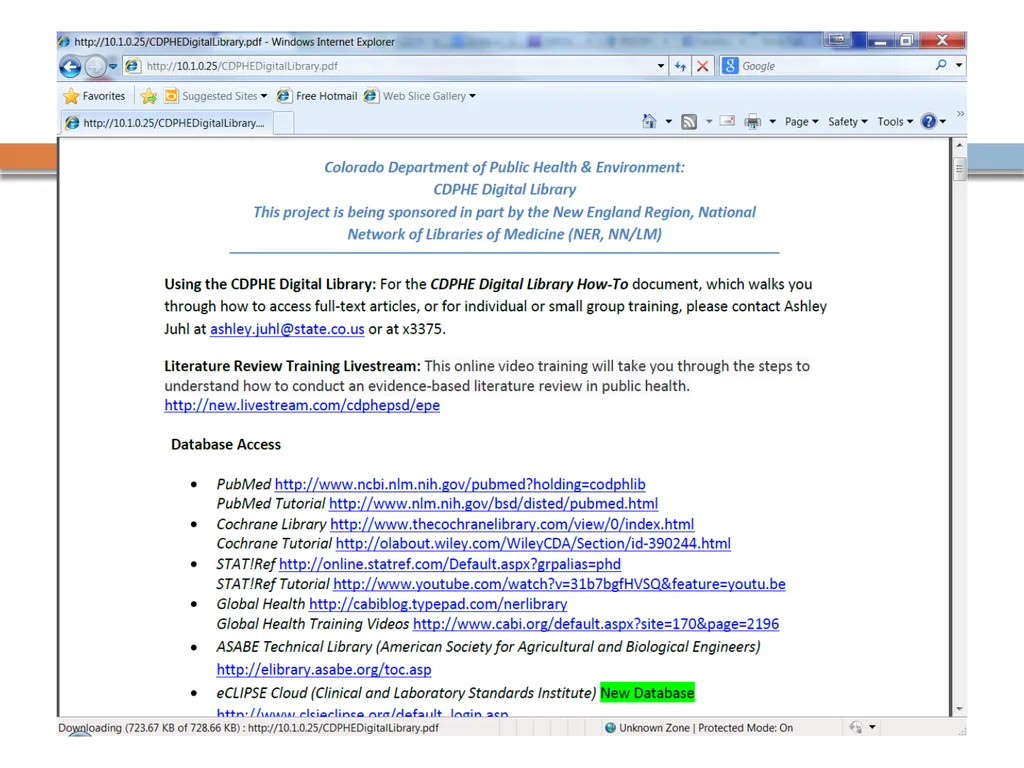Viewport: 1024px width, 768px height.
Task: Open the PubMed holding=codphlib link
Action: coord(460,484)
